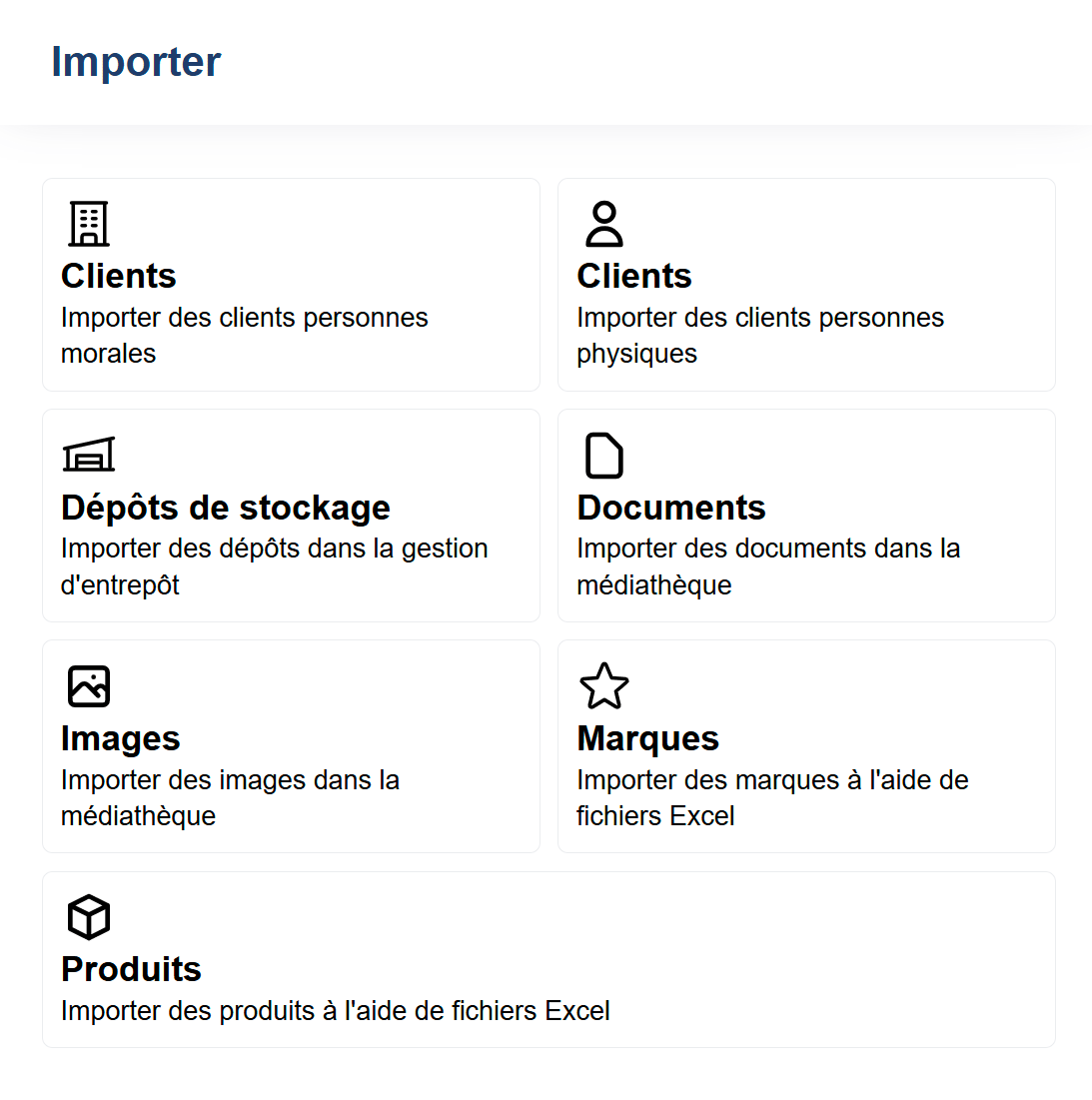The height and width of the screenshot is (1100, 1092).
Task: Select the warehouse icon for storage depots
Action: point(89,455)
